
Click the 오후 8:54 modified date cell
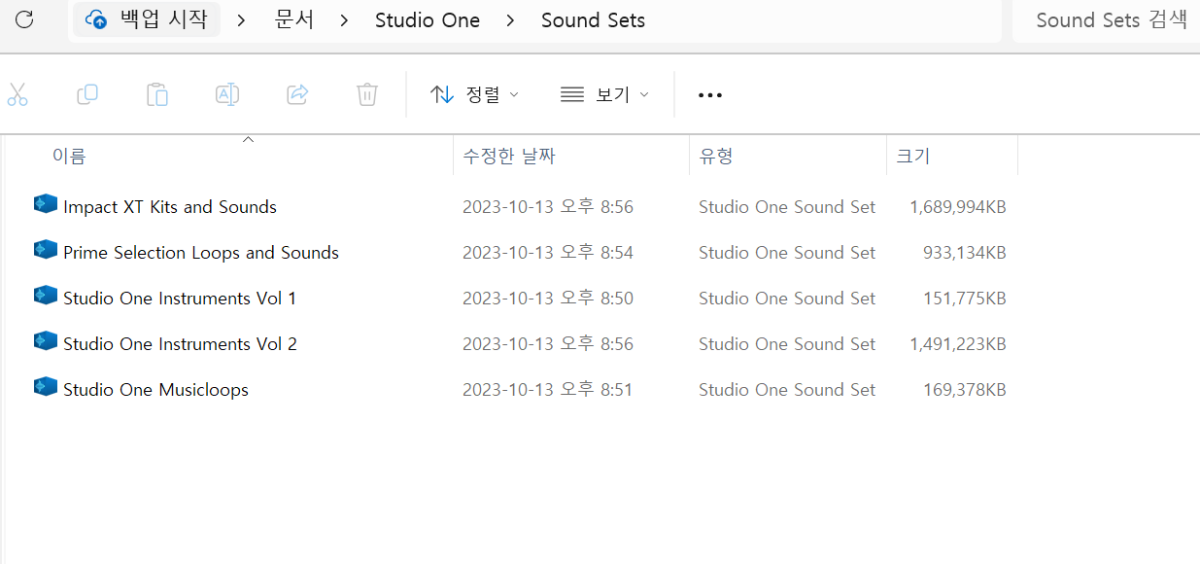(x=548, y=253)
